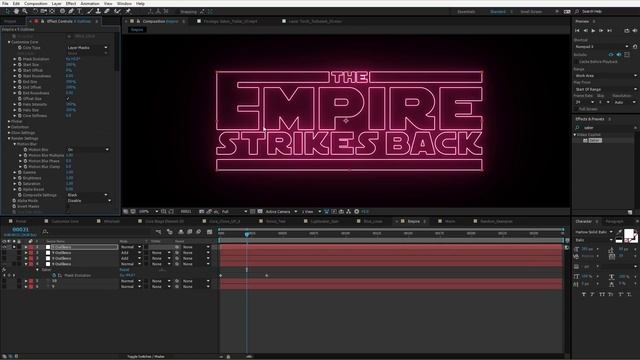This screenshot has height=360, width=640.
Task: Toggle Offset Size checkbox
Action: (x=68, y=99)
